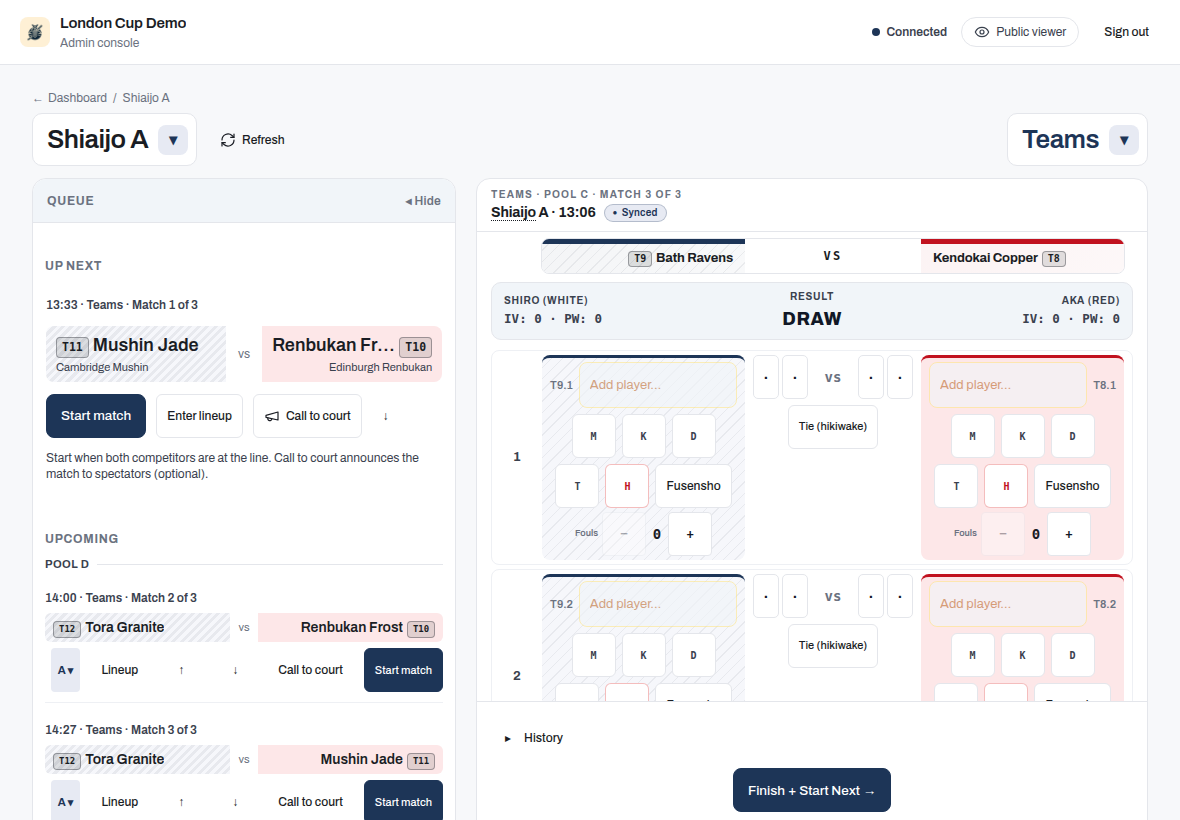Award Kote (K) to red in bout 2
1180x820 pixels.
pyautogui.click(x=1022, y=654)
